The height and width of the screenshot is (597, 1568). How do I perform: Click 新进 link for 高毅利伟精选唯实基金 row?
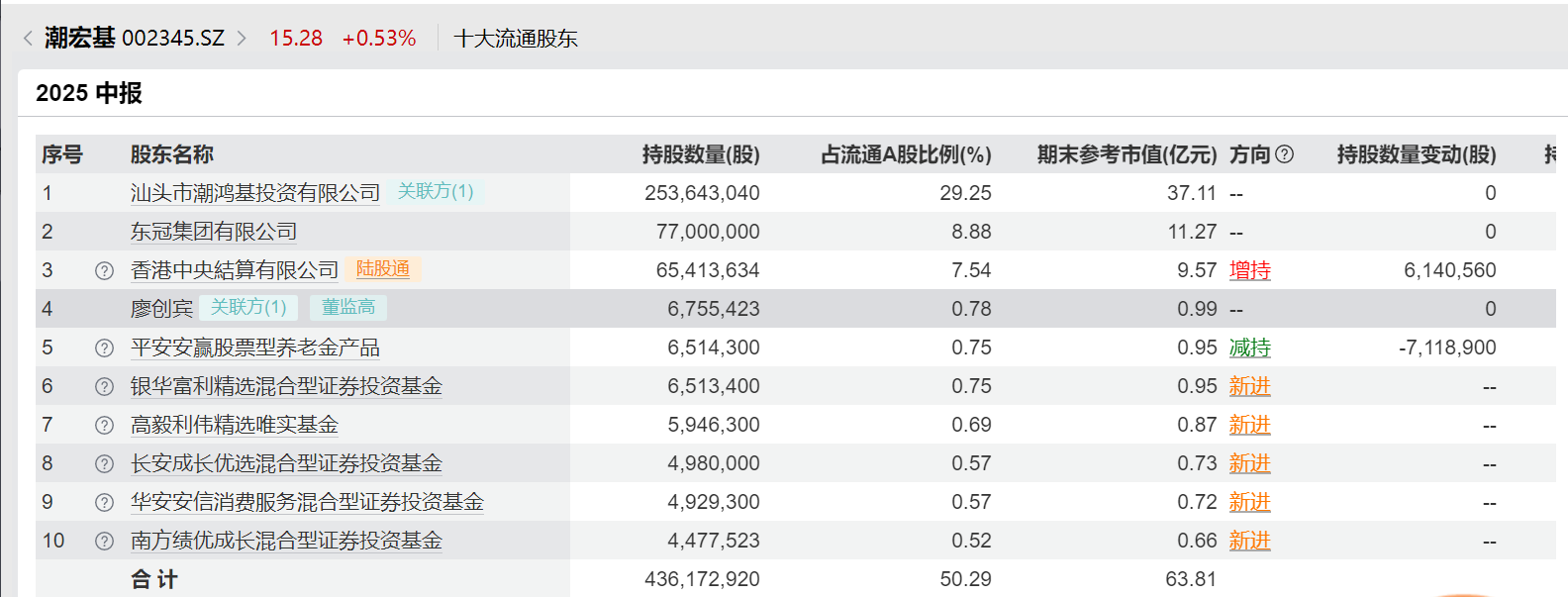click(x=1249, y=425)
